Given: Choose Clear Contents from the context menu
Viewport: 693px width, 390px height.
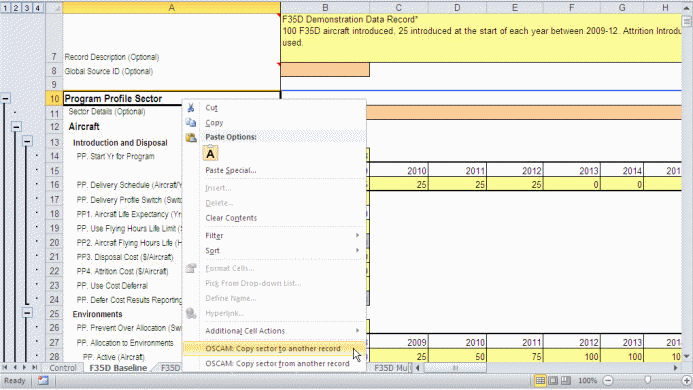Looking at the screenshot, I should pyautogui.click(x=274, y=218).
